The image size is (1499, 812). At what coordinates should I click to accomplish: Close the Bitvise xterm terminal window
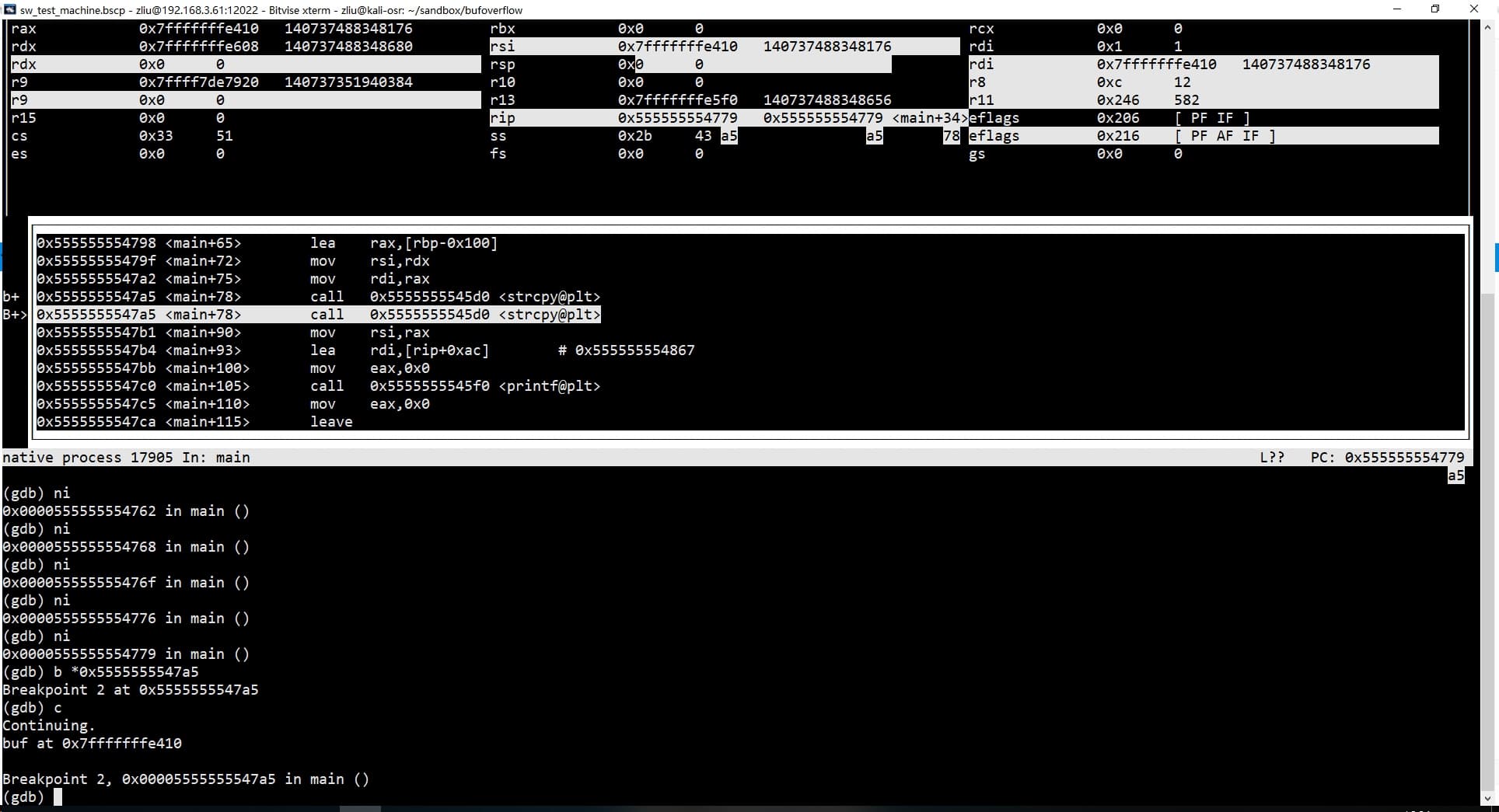tap(1473, 9)
